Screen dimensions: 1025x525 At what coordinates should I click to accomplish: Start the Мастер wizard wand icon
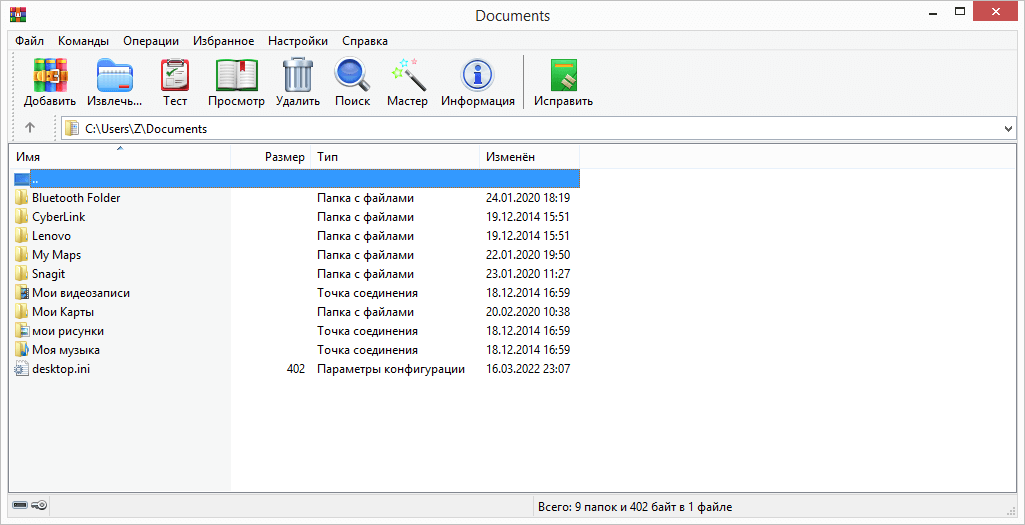407,76
